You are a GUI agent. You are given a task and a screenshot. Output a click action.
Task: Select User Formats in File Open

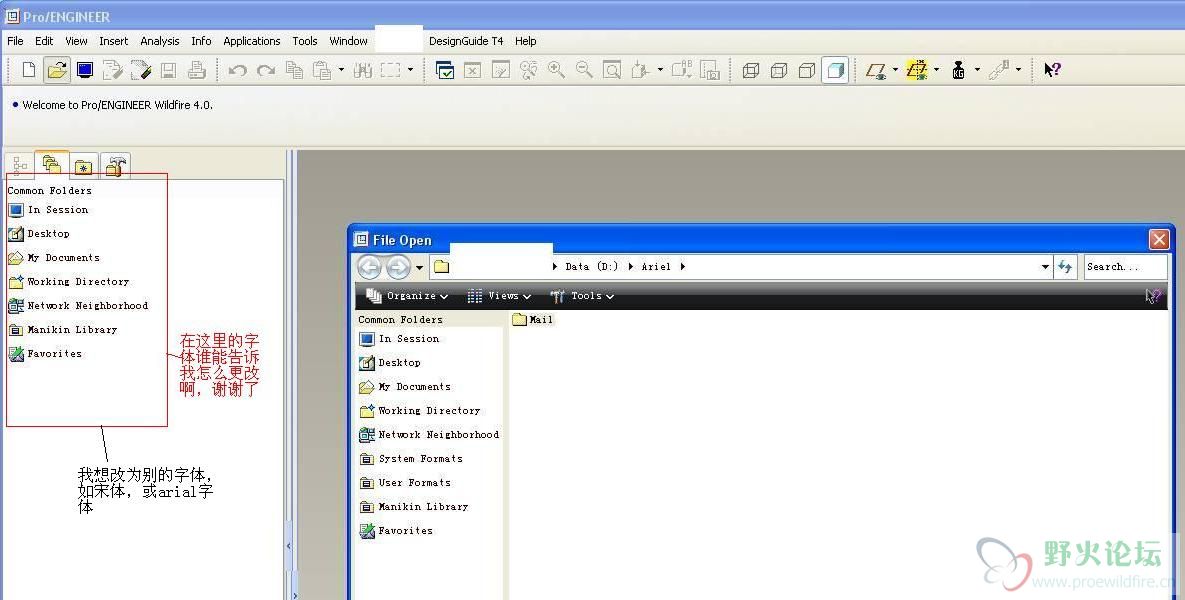405,483
